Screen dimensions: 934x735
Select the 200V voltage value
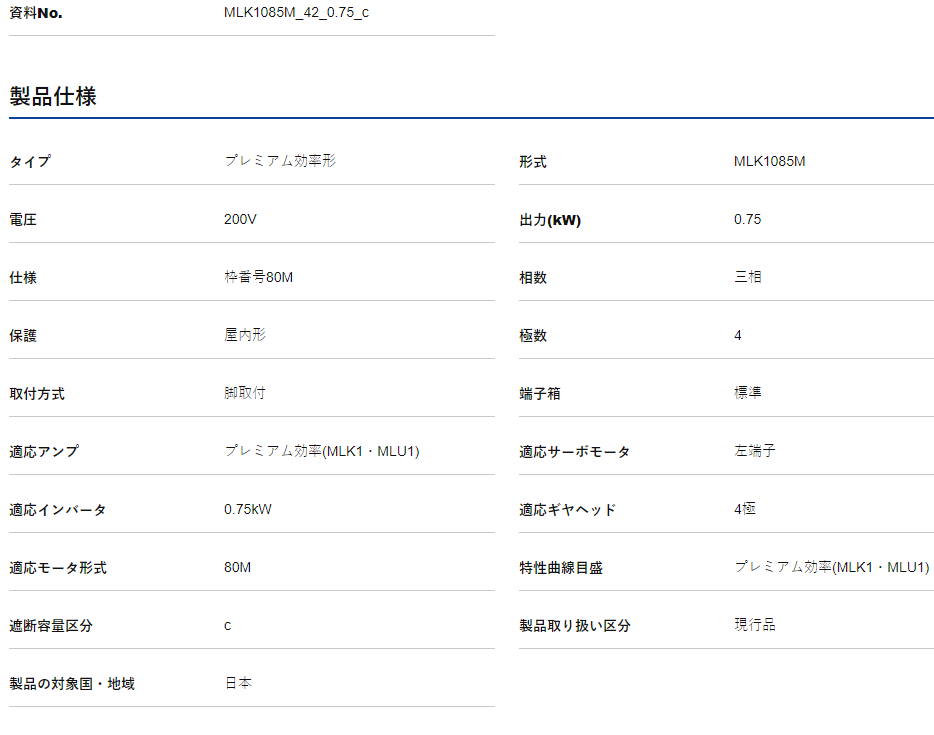click(x=240, y=219)
